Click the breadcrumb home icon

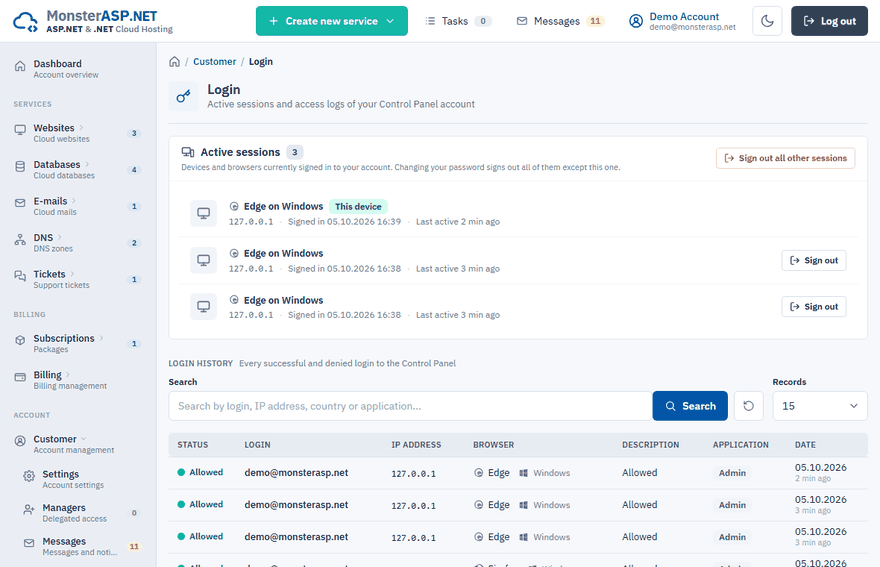pos(175,62)
